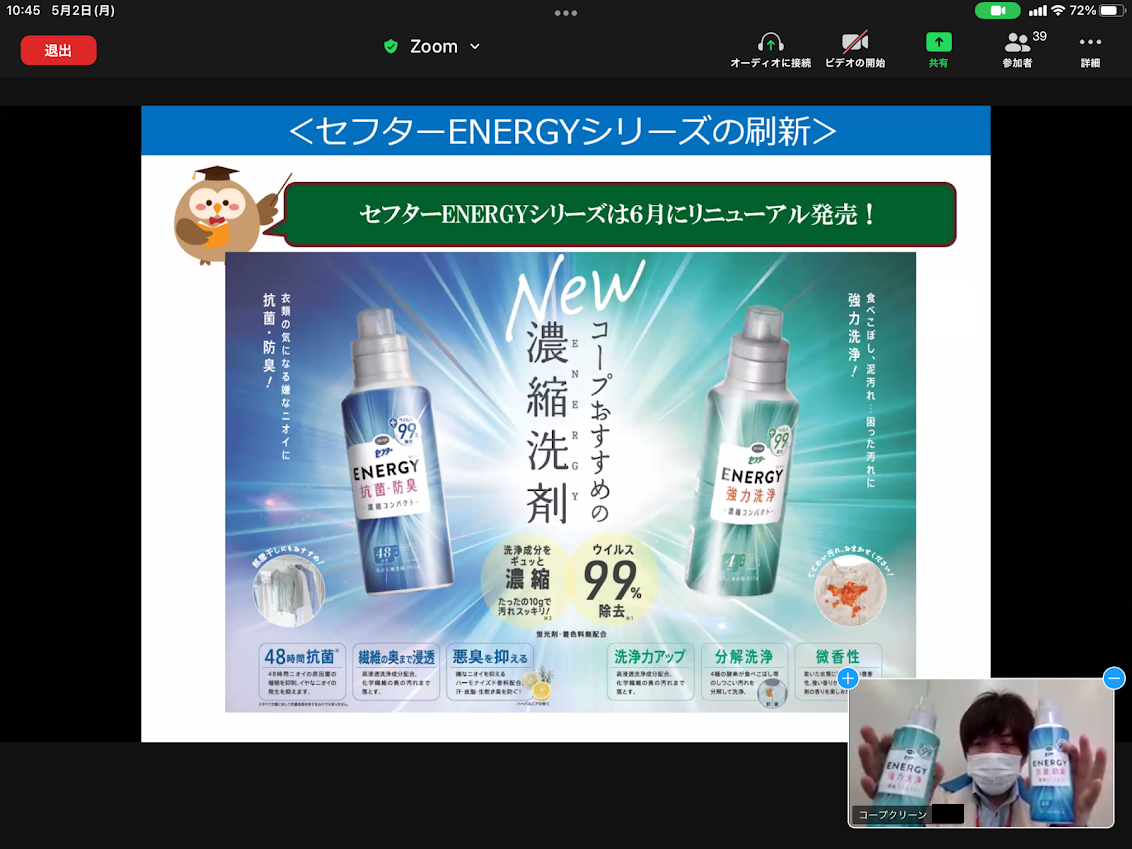Tap the green camera recording indicator
The image size is (1132, 849).
point(997,10)
